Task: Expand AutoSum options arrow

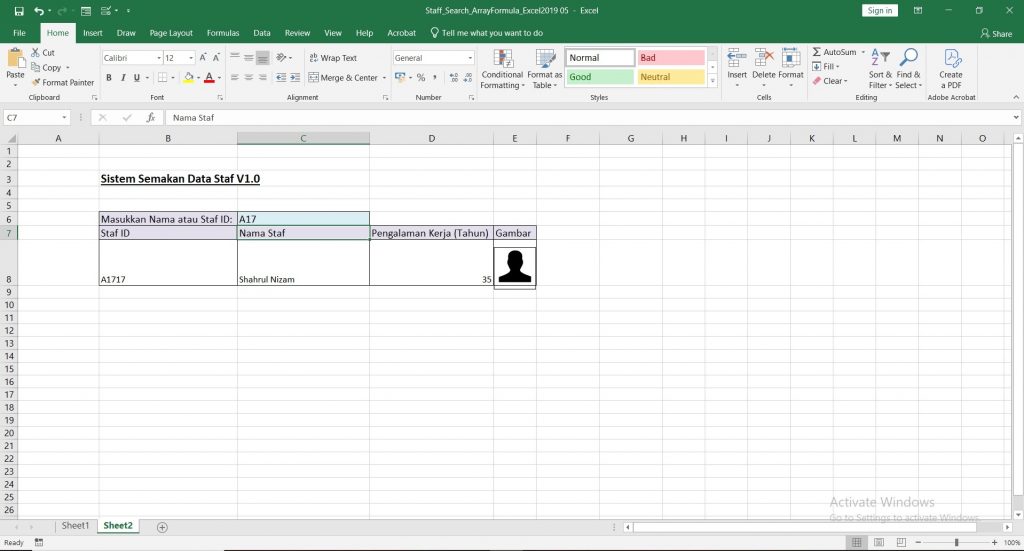Action: click(863, 52)
